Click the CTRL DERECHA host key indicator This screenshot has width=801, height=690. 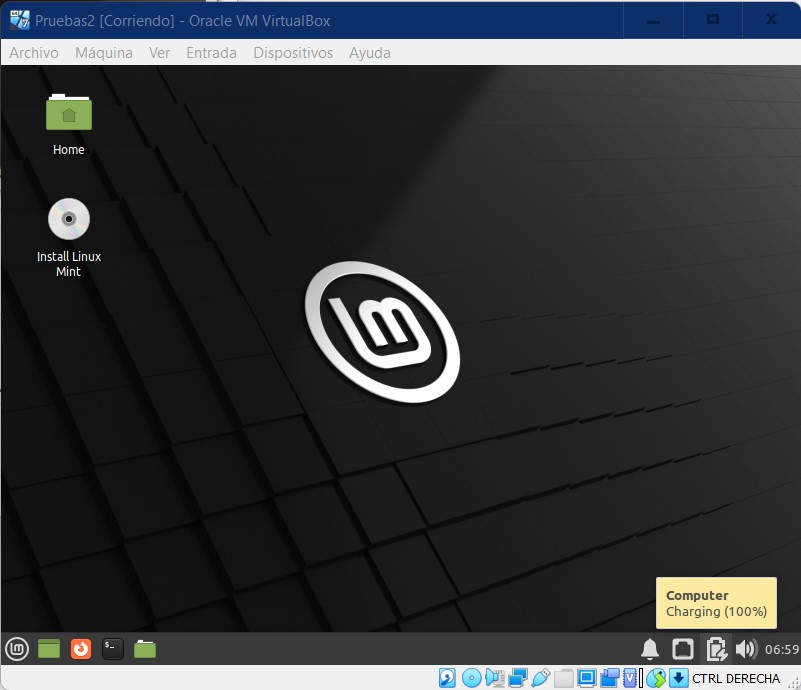click(x=735, y=679)
